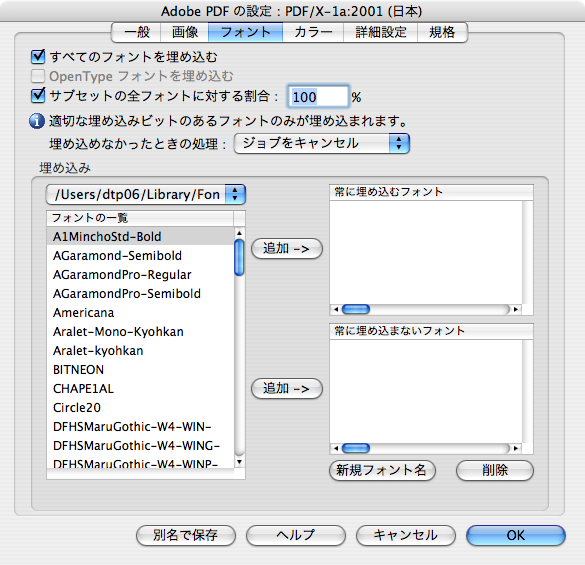585x565 pixels.
Task: Click upper 追加 -> button for always-embed list
Action: click(x=287, y=249)
